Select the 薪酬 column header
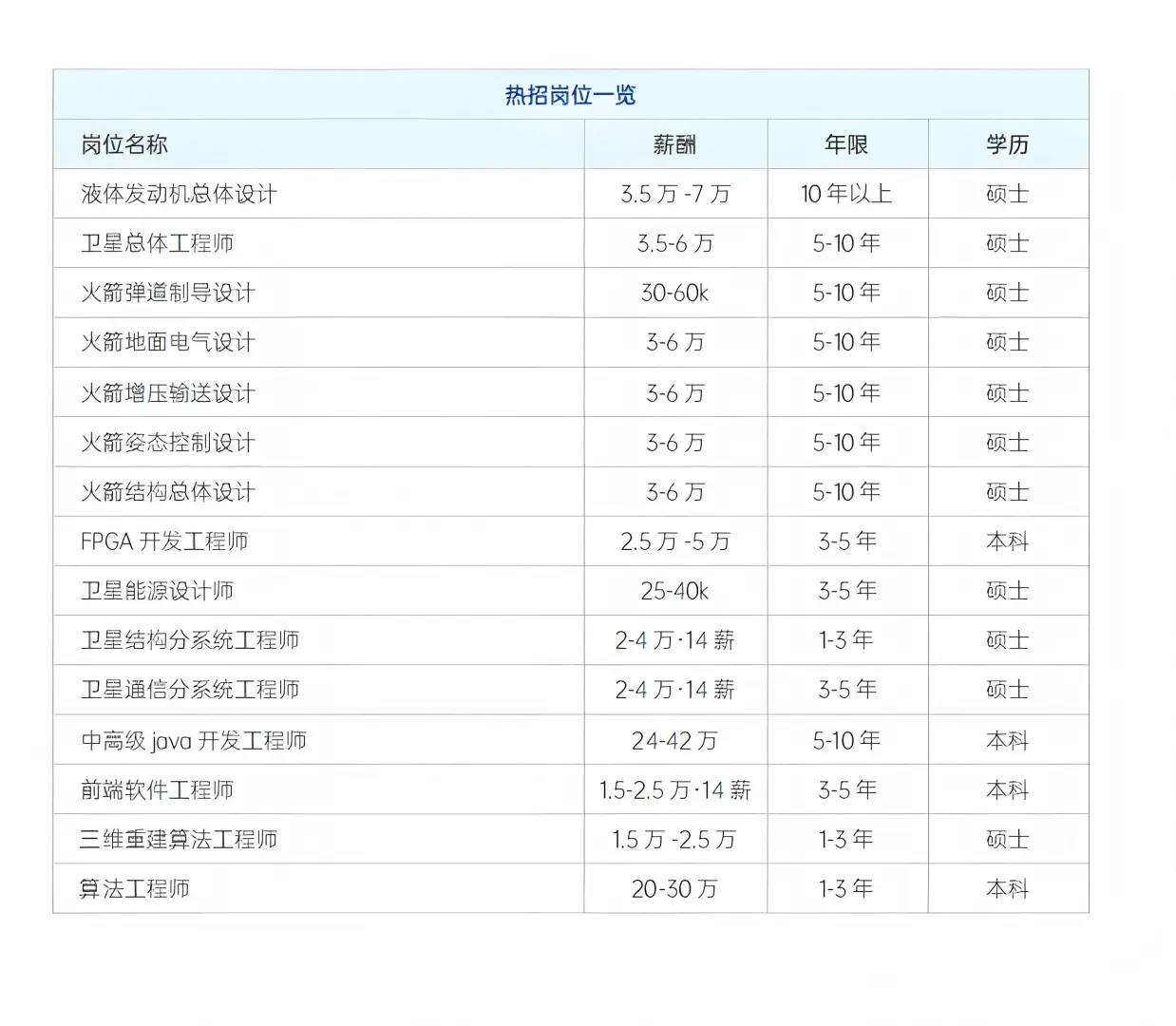Viewport: 1176px width, 1026px height. [674, 144]
